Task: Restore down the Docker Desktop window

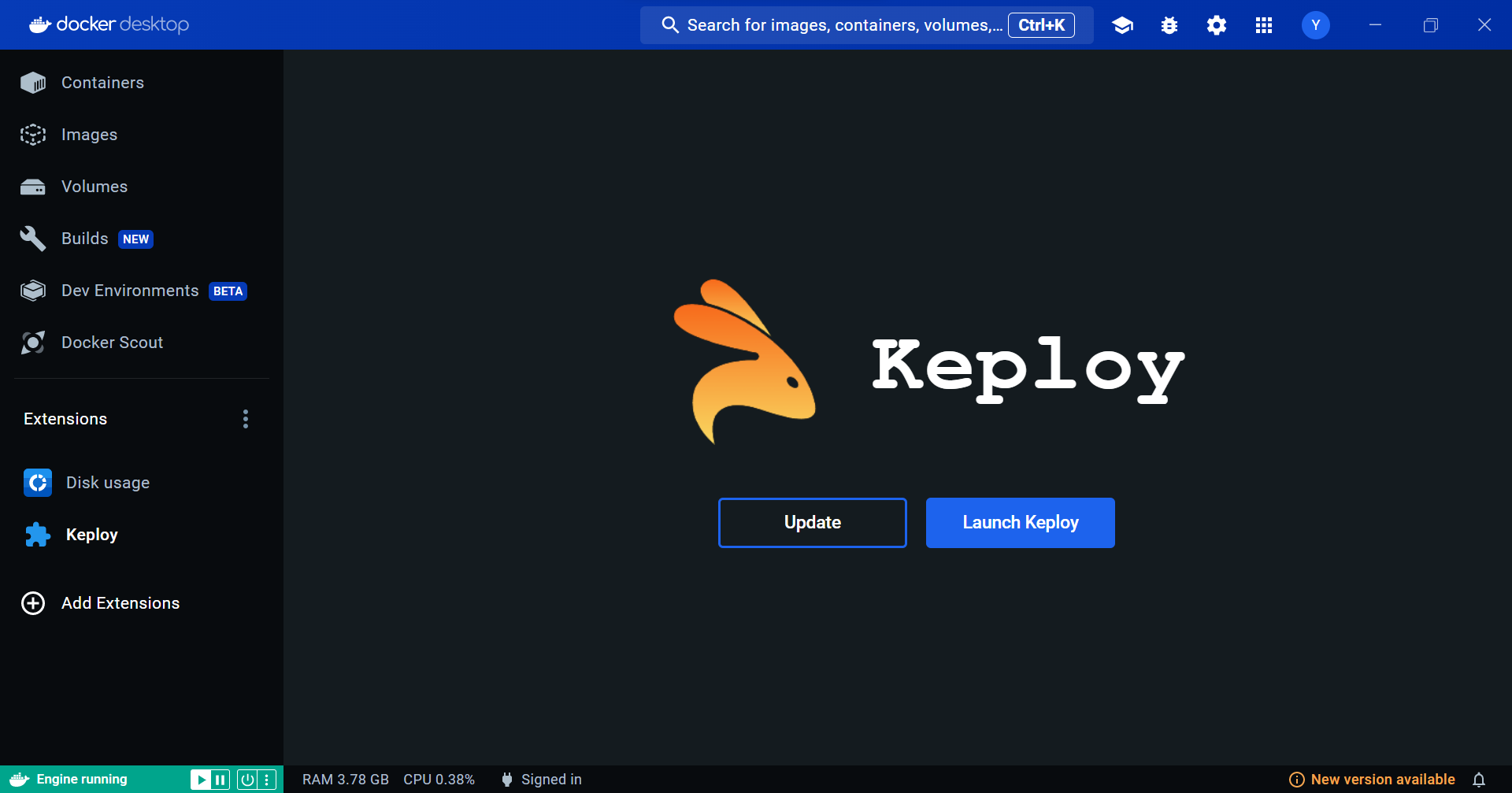Action: pos(1430,25)
